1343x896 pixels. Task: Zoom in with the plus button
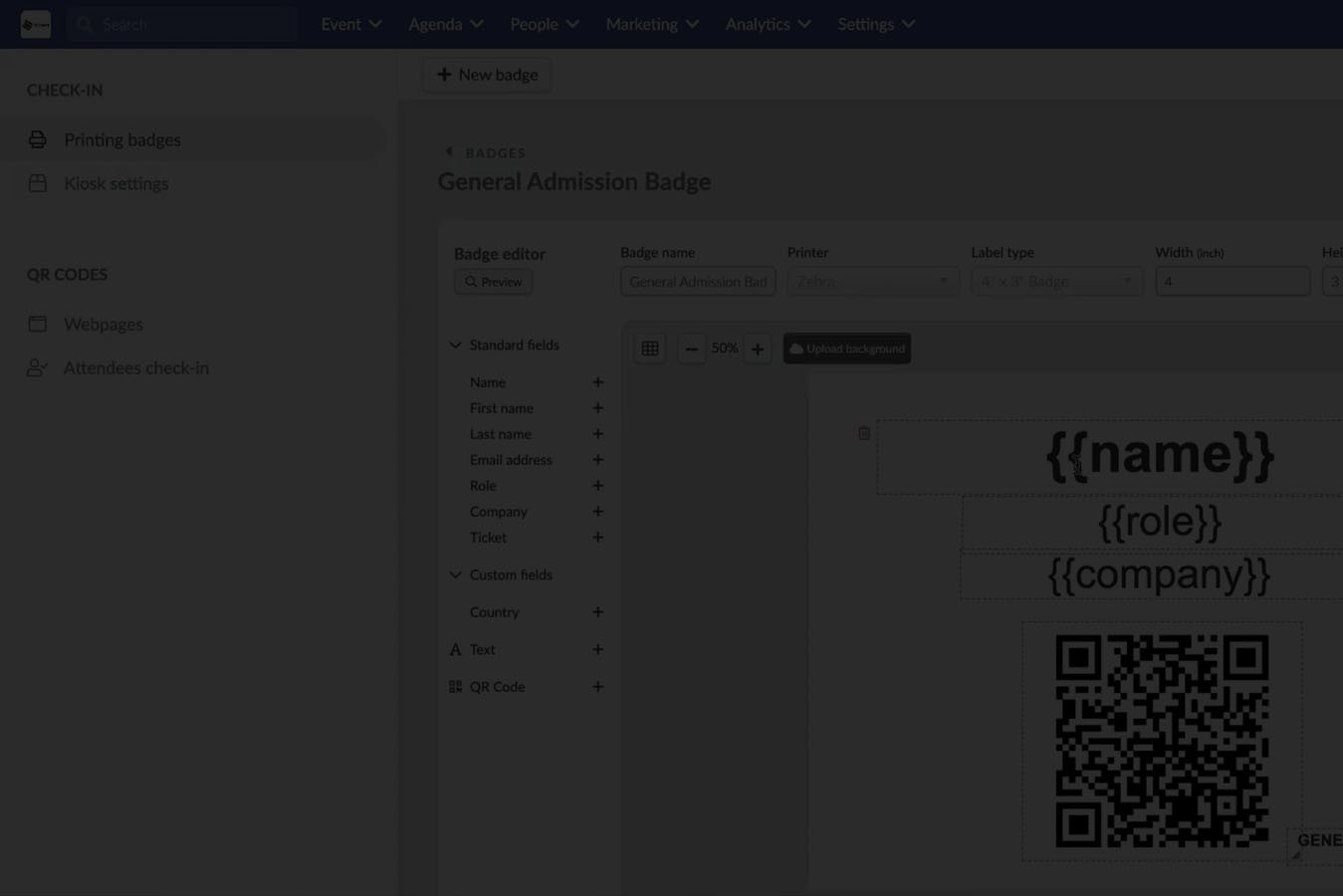(758, 348)
